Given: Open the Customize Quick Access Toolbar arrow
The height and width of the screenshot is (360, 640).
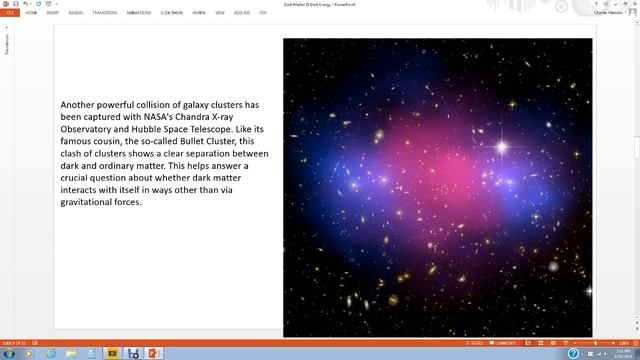Looking at the screenshot, I should click(x=56, y=4).
